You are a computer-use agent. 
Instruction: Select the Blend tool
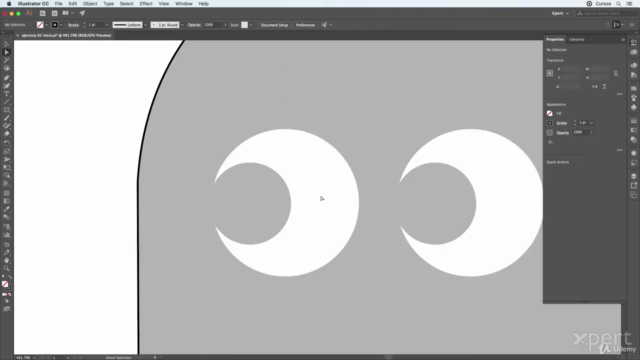pos(7,217)
